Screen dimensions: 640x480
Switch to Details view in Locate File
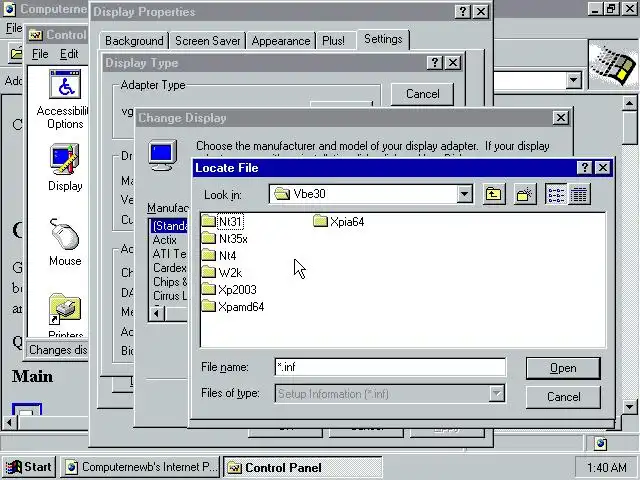click(x=579, y=194)
